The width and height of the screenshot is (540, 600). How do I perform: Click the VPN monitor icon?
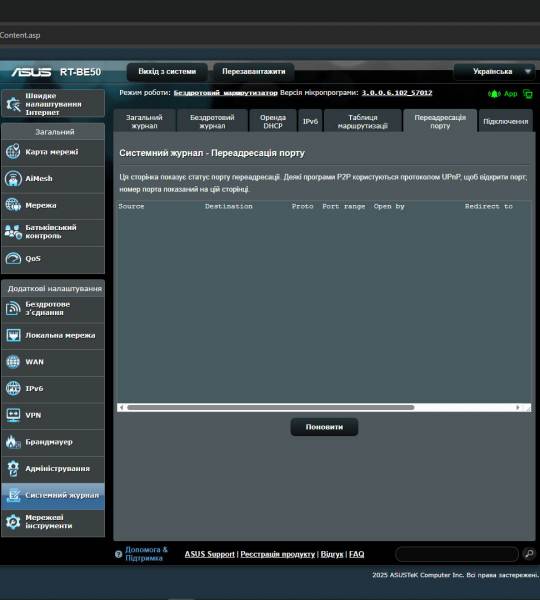coord(13,415)
